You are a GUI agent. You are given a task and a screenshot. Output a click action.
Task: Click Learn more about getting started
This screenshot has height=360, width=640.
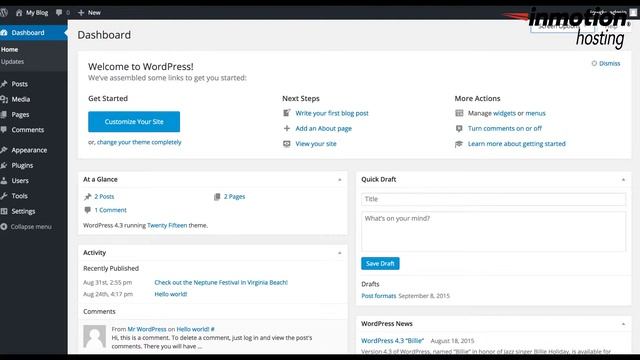coord(517,144)
